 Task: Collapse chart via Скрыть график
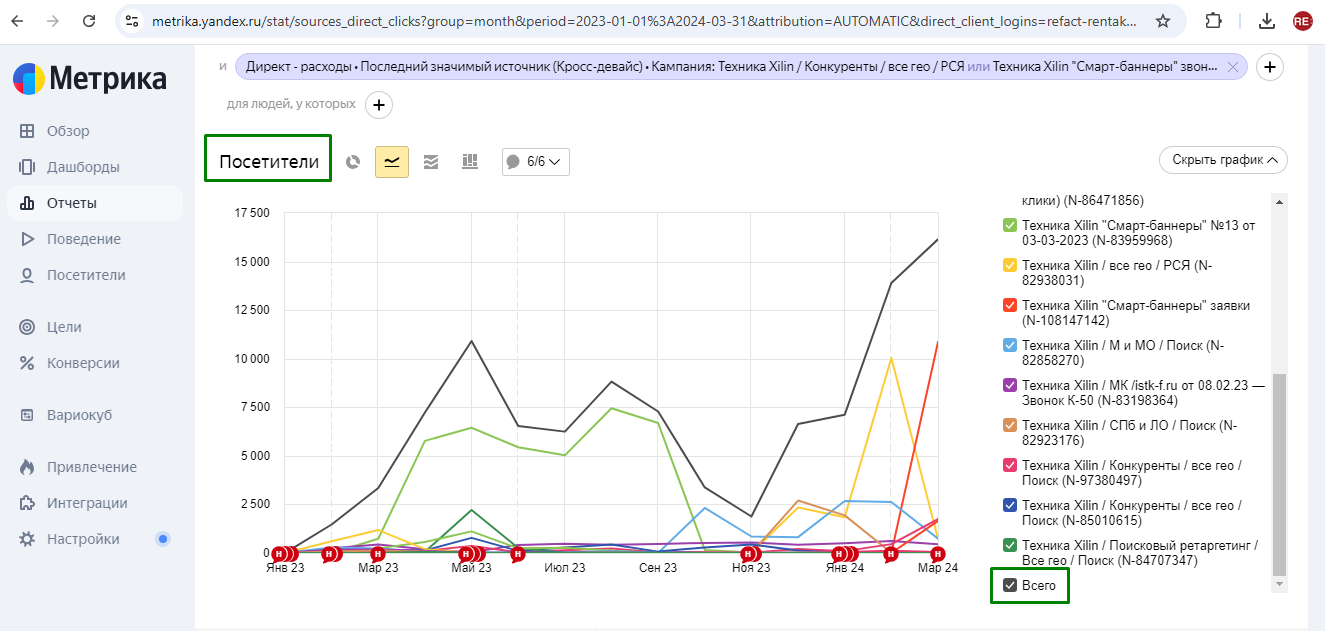1223,160
